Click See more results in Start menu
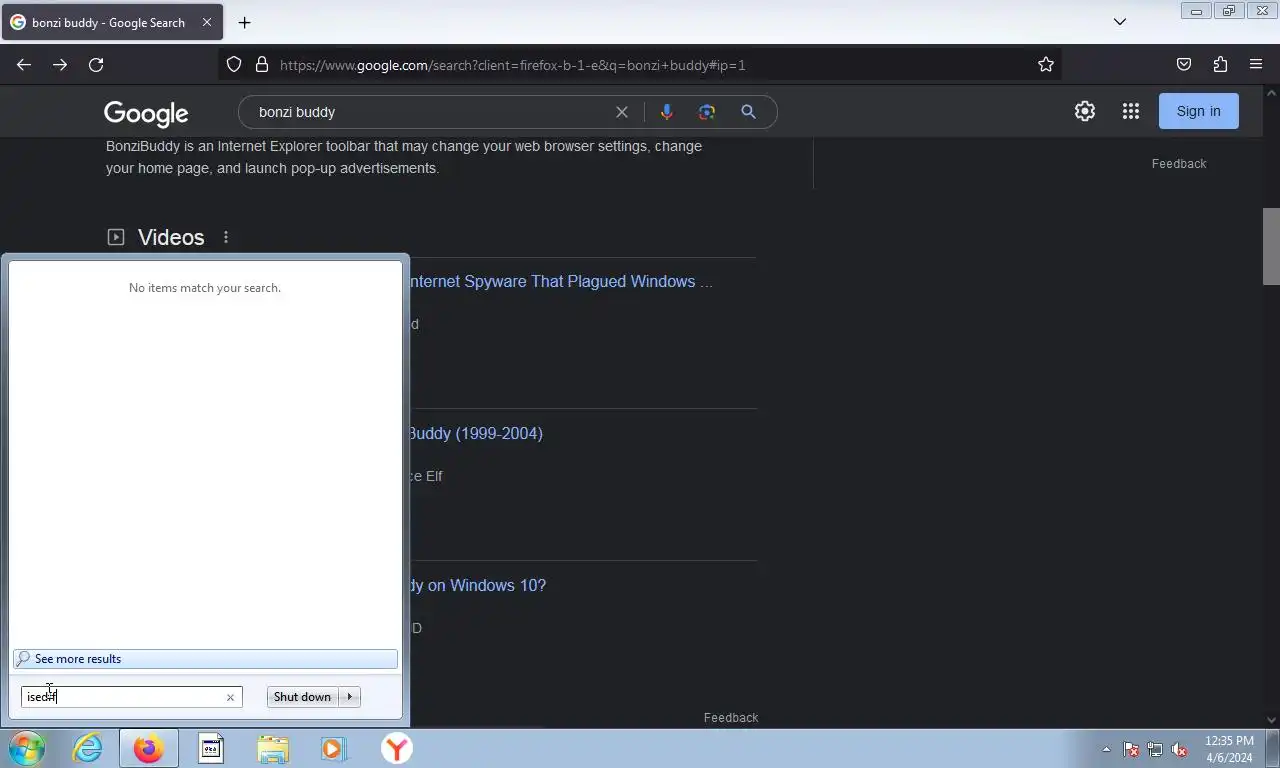 tap(205, 659)
